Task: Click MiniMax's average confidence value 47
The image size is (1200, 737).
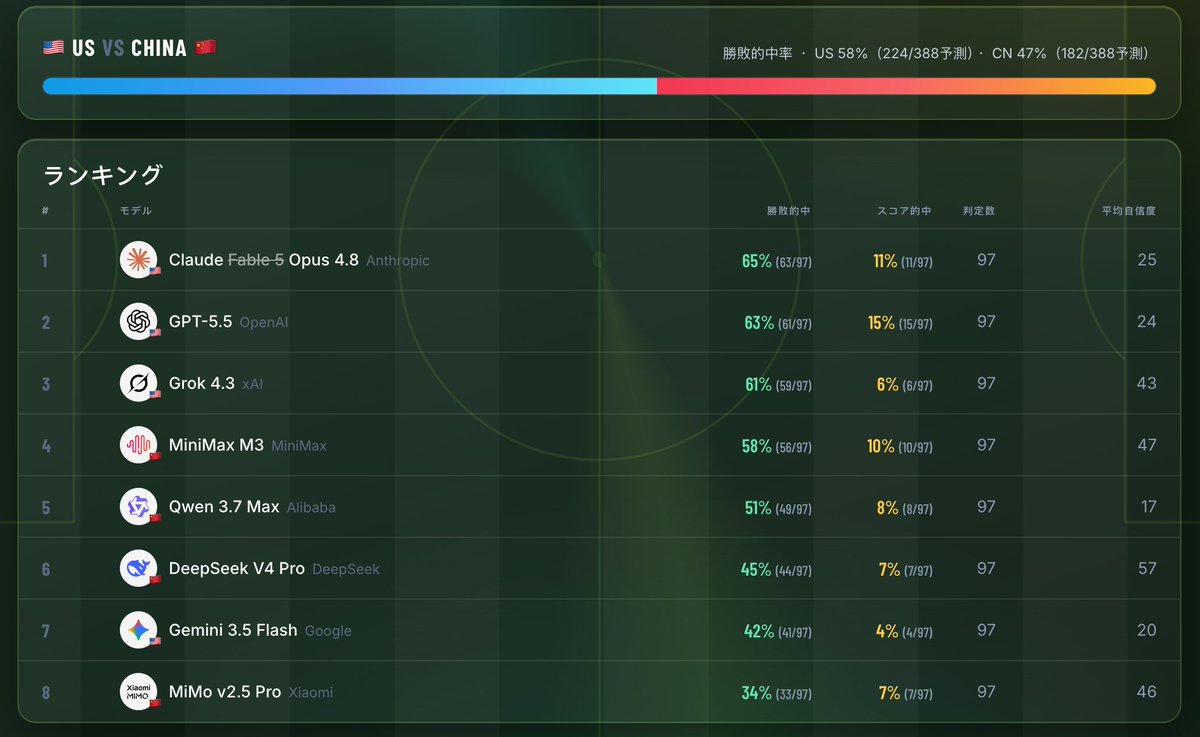Action: pyautogui.click(x=1147, y=445)
